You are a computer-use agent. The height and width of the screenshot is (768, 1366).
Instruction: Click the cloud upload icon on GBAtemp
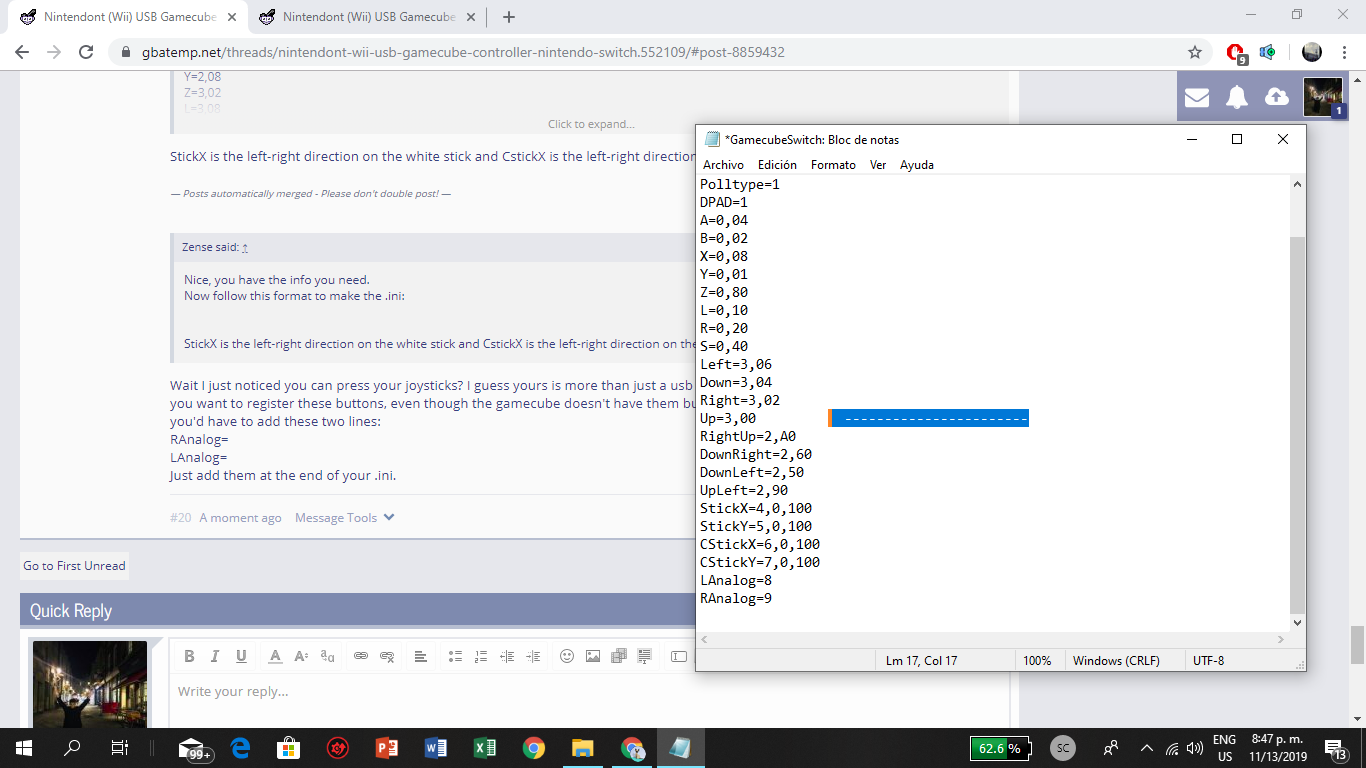1277,97
